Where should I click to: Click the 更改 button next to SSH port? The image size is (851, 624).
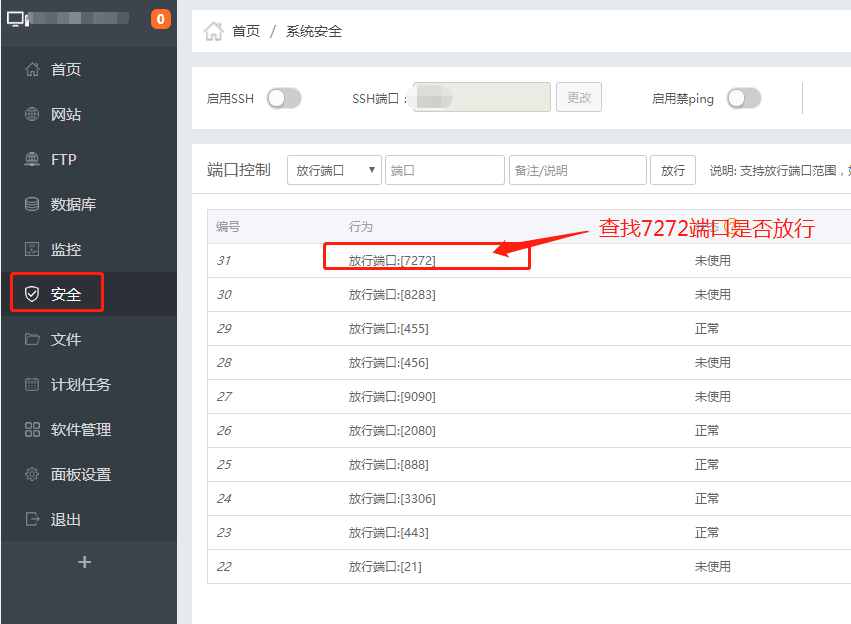[x=579, y=98]
